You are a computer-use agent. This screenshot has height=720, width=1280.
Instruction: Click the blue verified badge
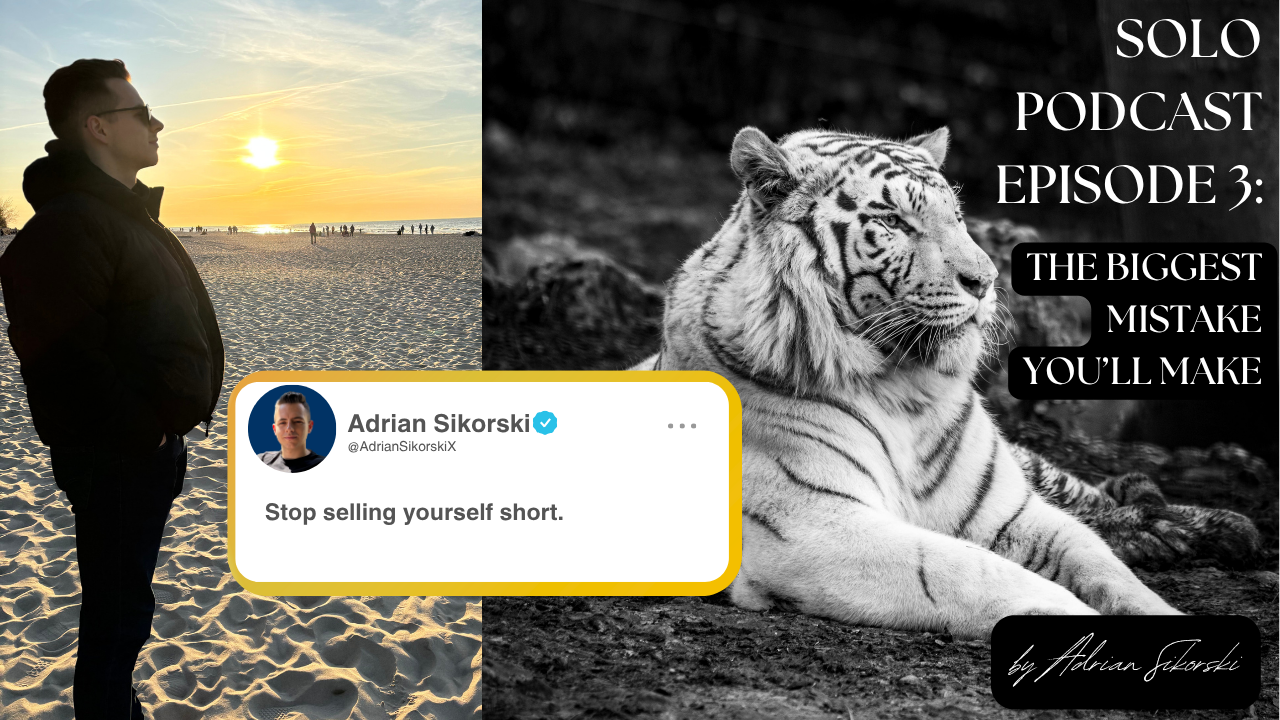545,423
